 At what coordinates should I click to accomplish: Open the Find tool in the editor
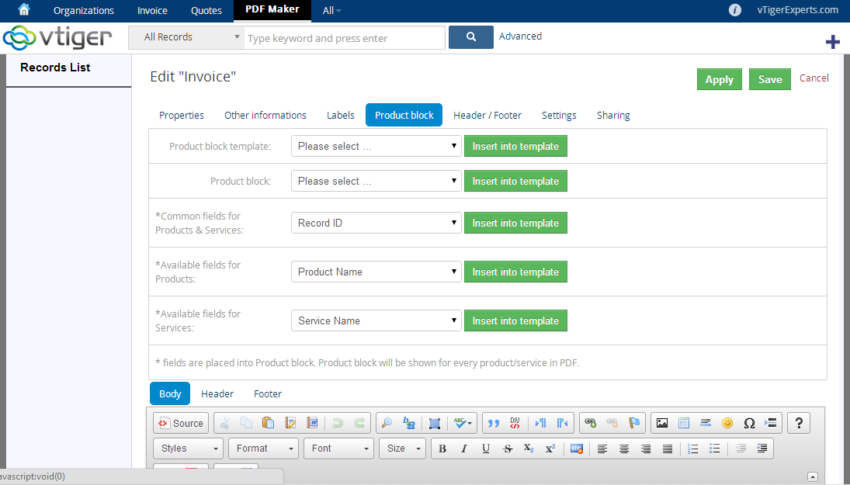(x=387, y=423)
